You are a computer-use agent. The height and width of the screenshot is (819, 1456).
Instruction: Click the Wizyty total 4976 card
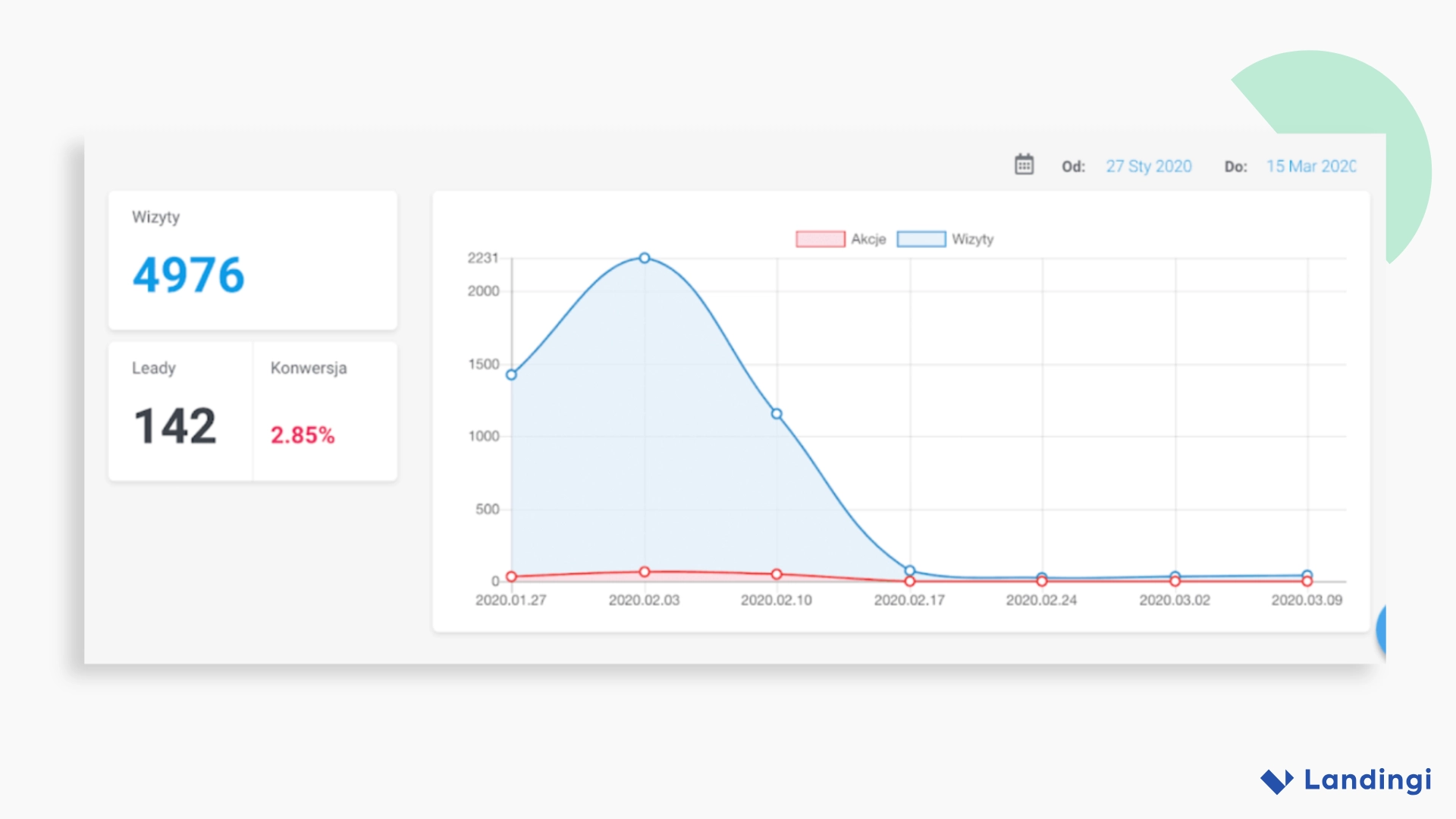[189, 275]
